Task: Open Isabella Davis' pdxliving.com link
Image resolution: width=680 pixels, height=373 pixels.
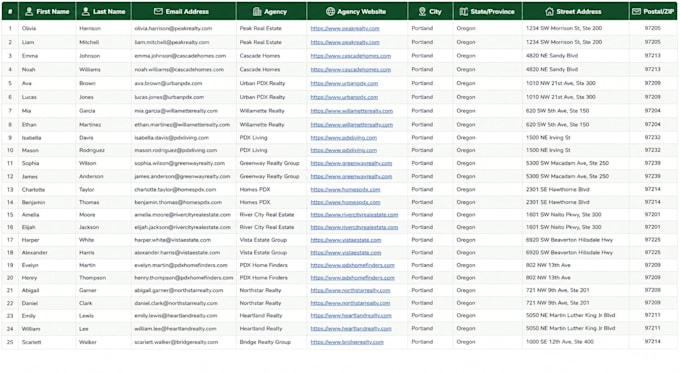Action: click(x=344, y=138)
